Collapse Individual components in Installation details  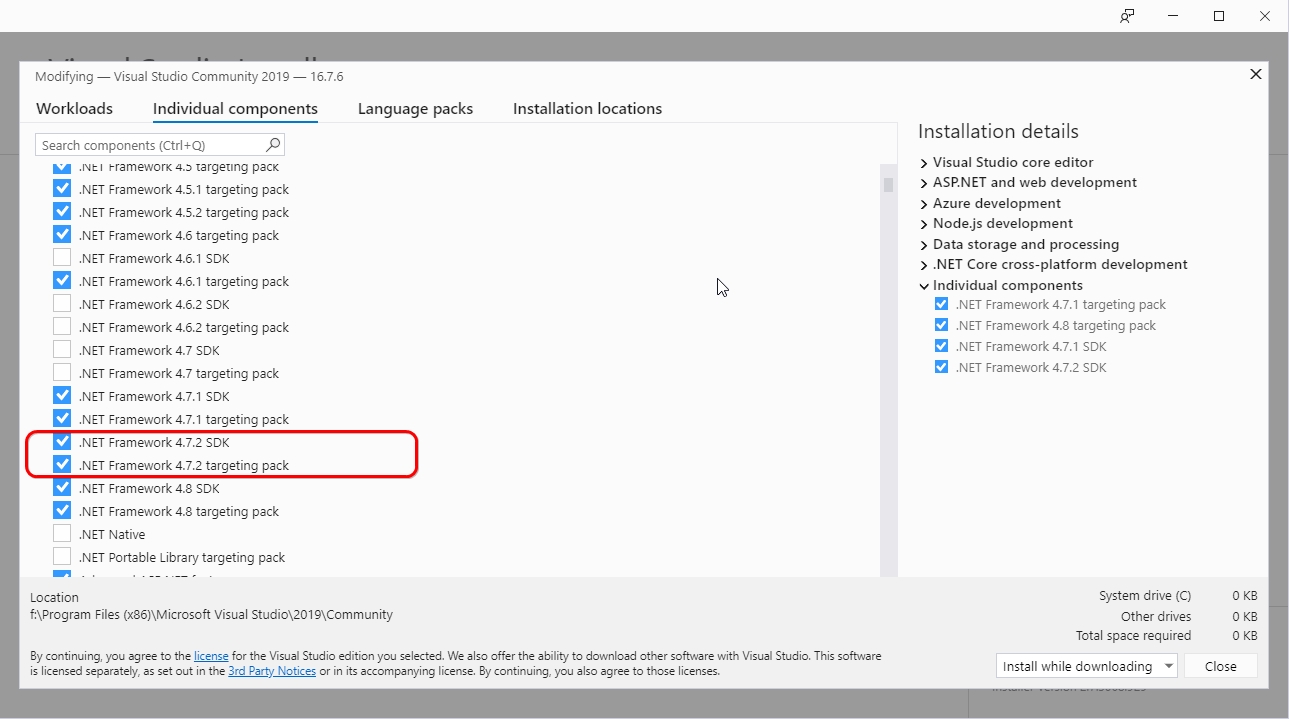[924, 286]
